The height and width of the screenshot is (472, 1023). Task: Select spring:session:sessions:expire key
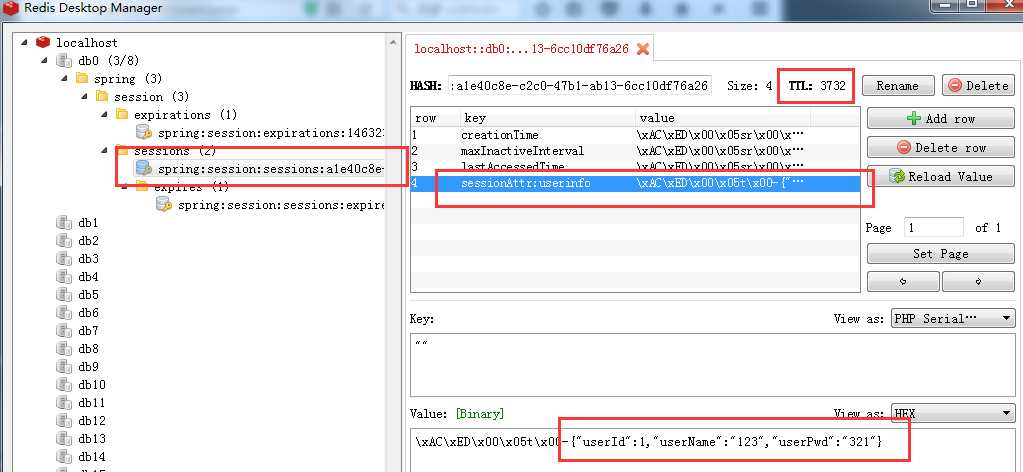pyautogui.click(x=281, y=205)
